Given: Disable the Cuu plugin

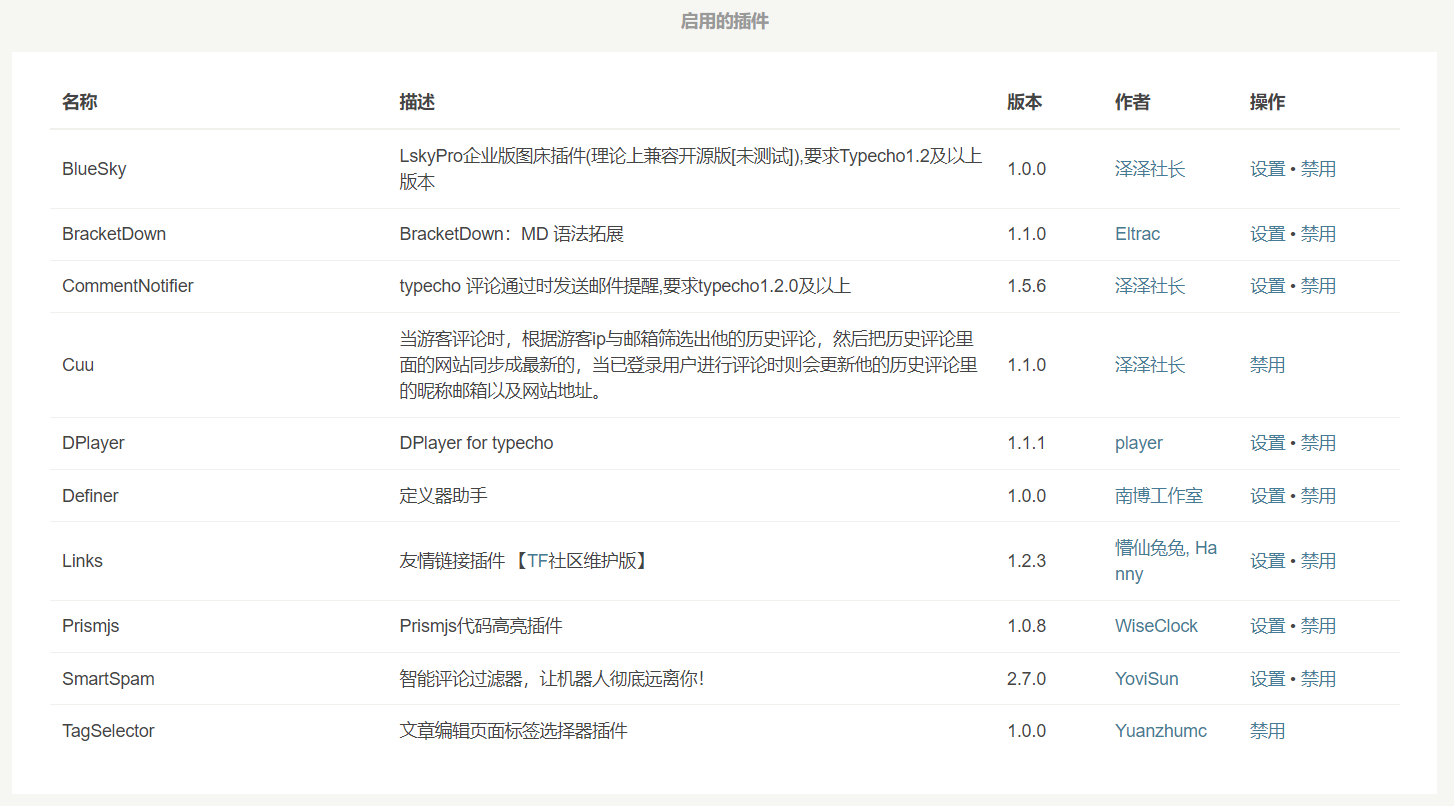Looking at the screenshot, I should 1267,365.
